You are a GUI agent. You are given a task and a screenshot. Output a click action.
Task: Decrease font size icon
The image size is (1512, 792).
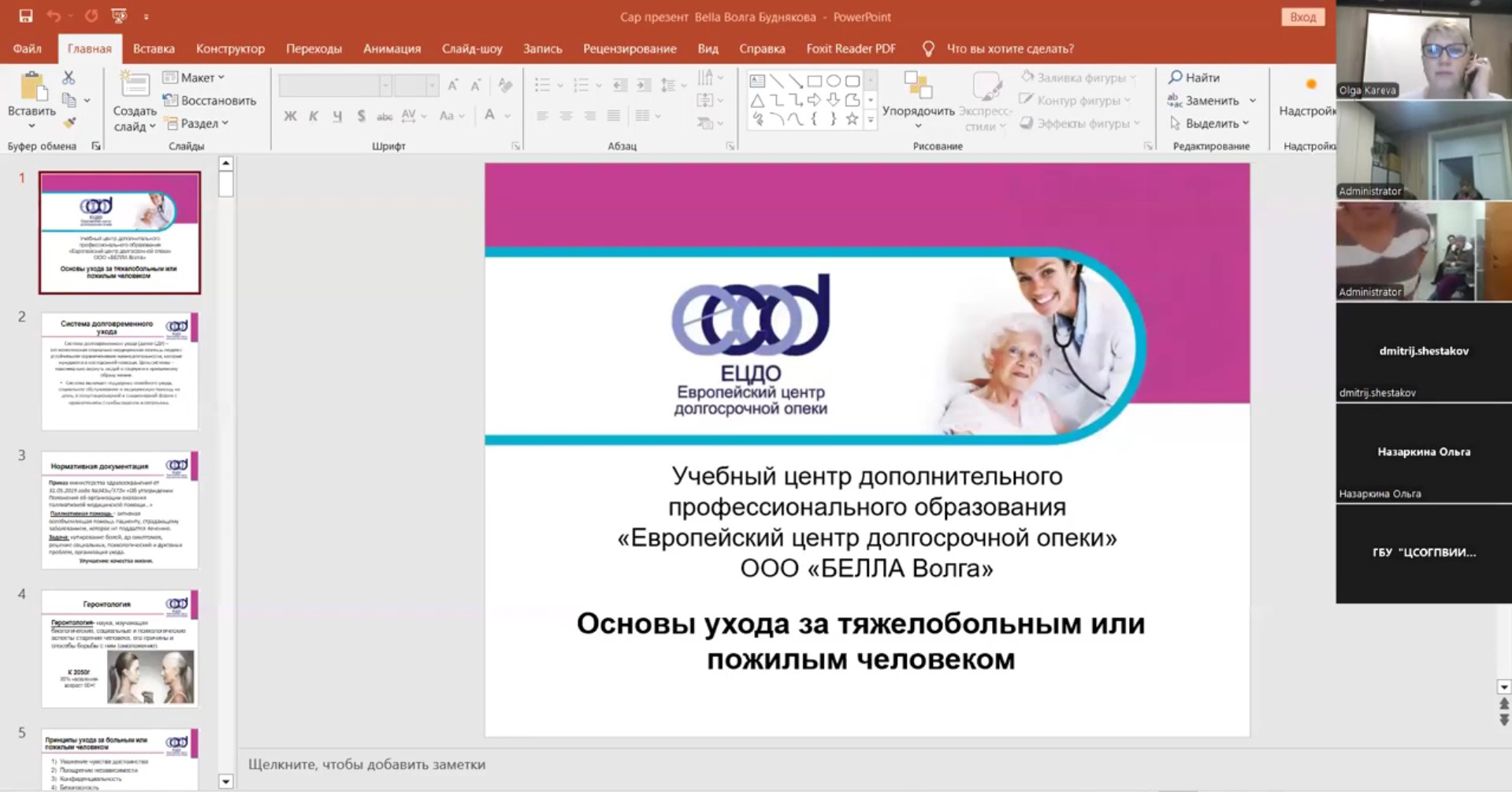(476, 85)
